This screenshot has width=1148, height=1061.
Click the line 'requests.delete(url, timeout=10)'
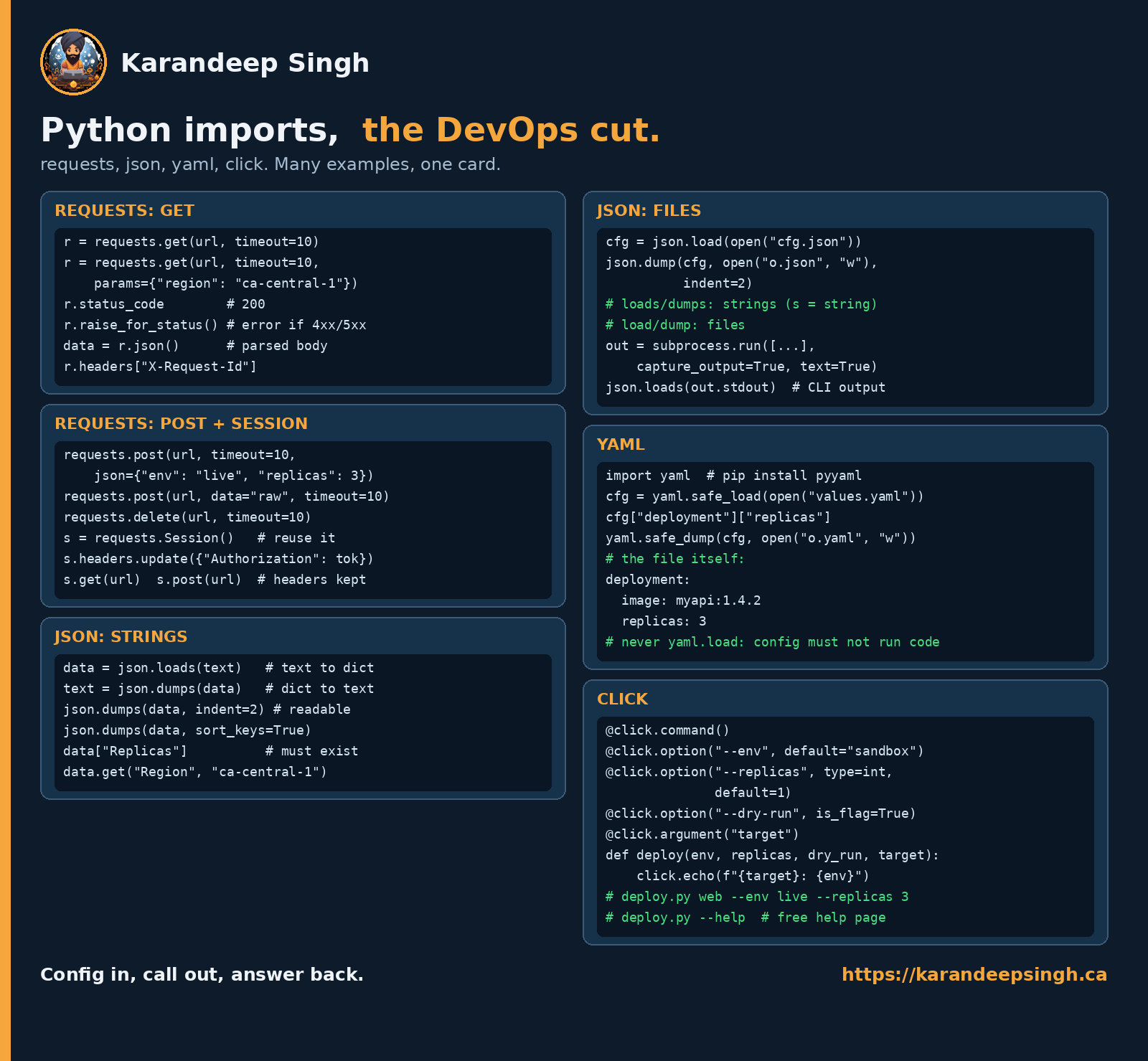[187, 517]
